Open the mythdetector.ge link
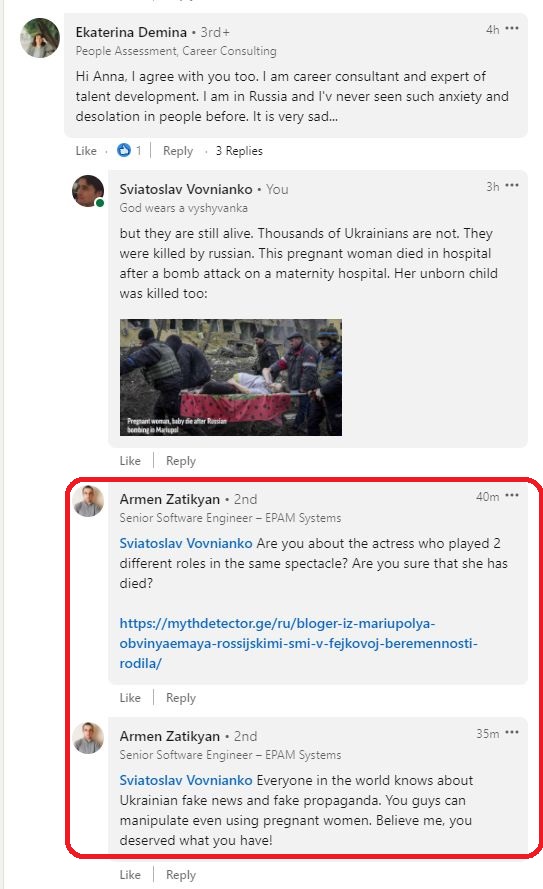This screenshot has height=889, width=543. [x=298, y=644]
